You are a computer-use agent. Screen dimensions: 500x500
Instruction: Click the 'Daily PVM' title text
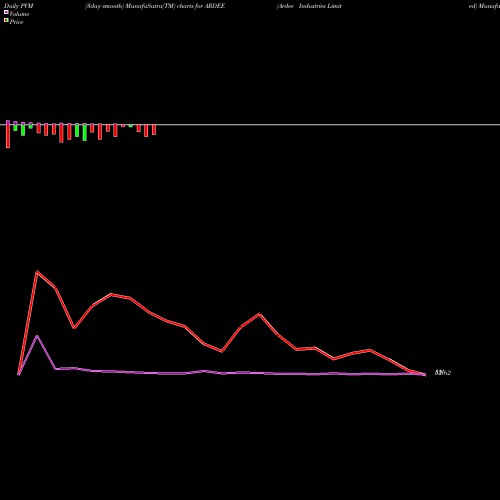pyautogui.click(x=19, y=6)
